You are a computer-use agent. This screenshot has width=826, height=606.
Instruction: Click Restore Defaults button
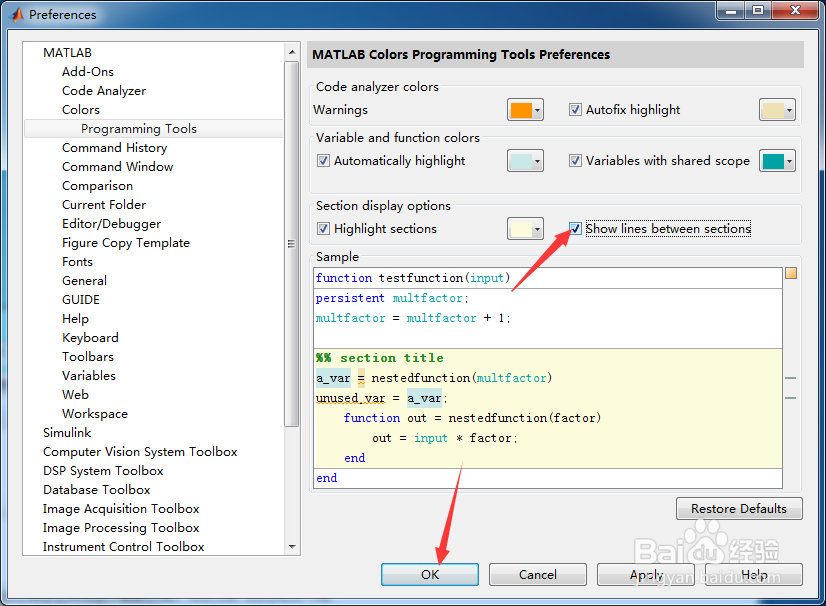pyautogui.click(x=739, y=509)
